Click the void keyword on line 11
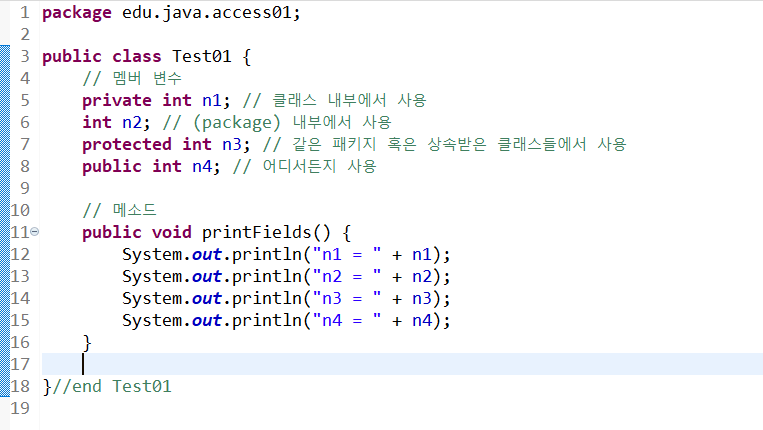The image size is (763, 430). pyautogui.click(x=171, y=232)
